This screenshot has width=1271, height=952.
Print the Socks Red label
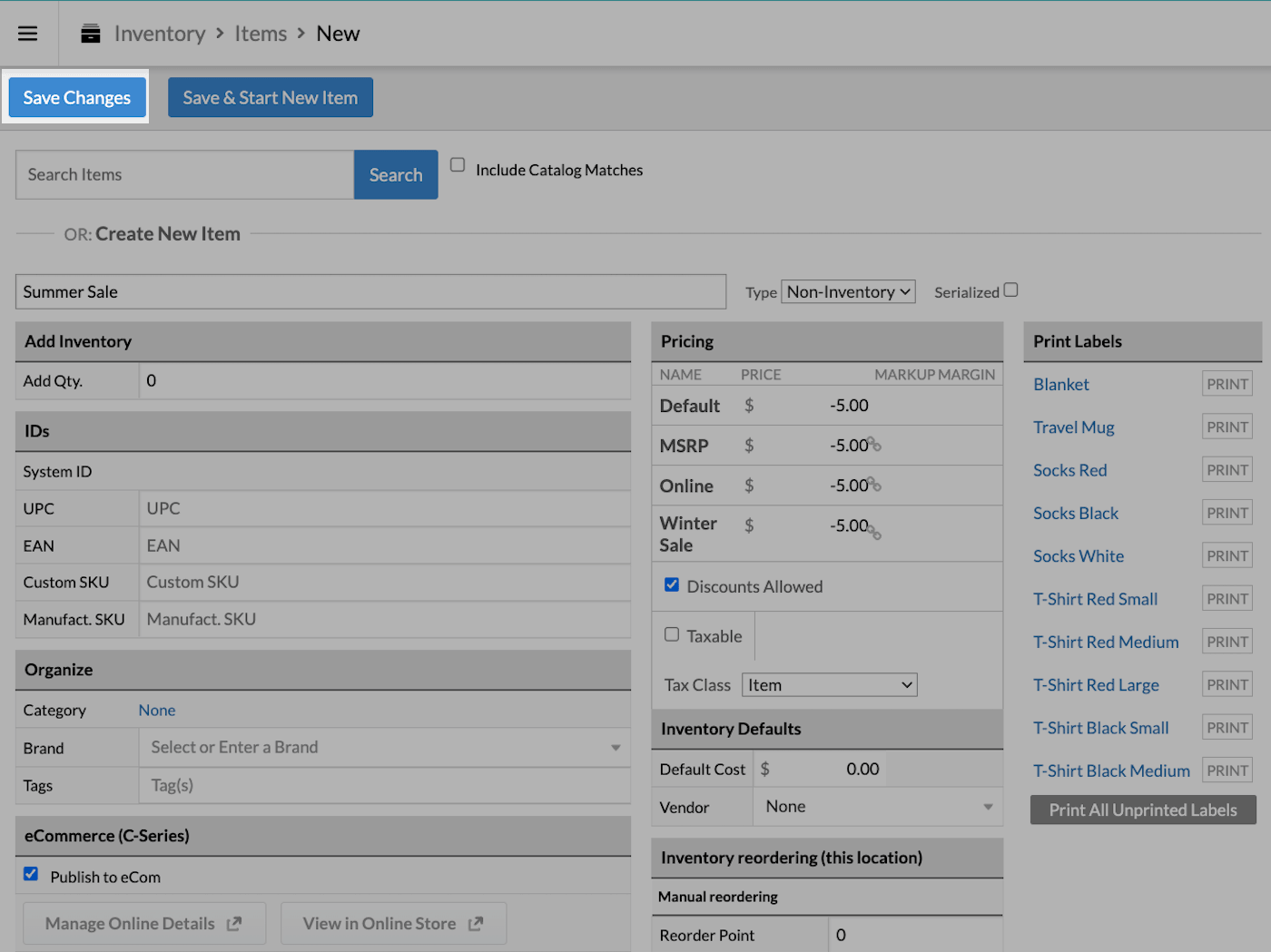point(1227,469)
